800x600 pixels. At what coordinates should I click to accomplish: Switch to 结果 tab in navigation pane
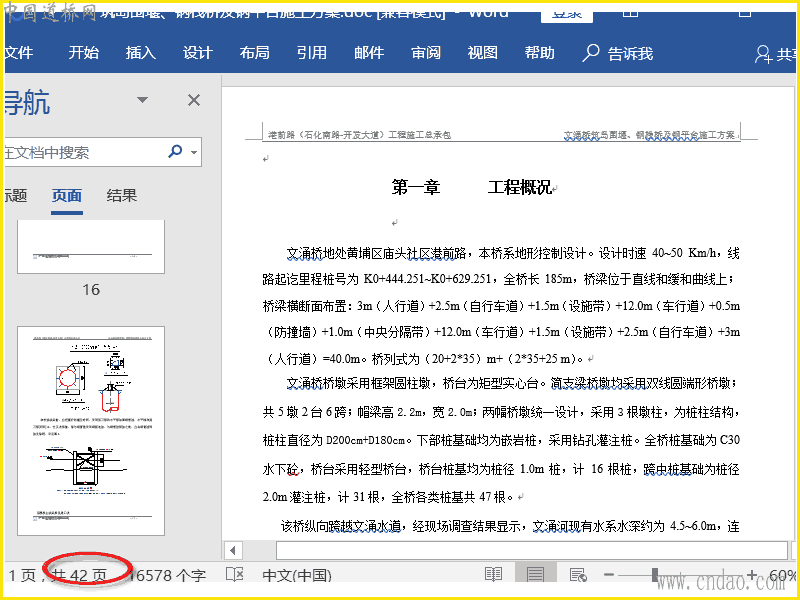pyautogui.click(x=122, y=196)
